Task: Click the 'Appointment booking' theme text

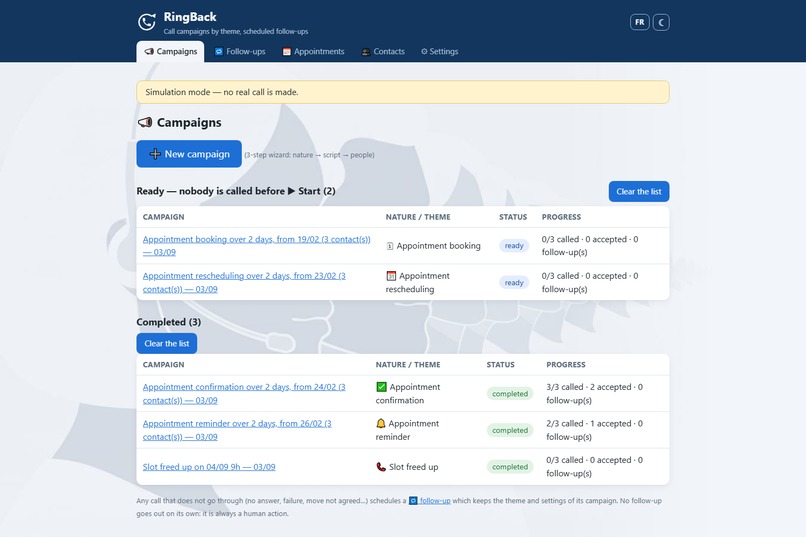Action: [438, 246]
